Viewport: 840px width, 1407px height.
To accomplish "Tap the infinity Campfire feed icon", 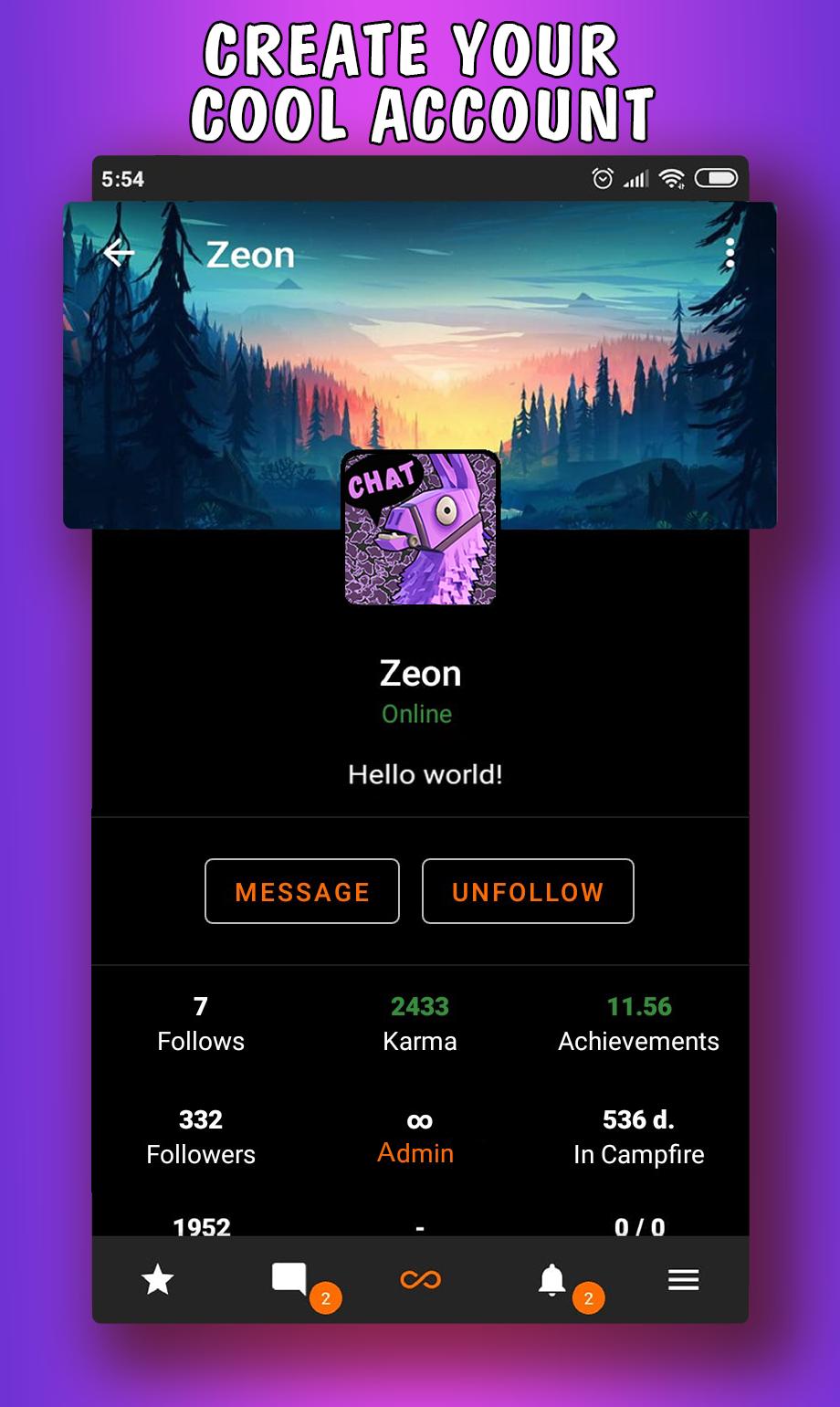I will coord(420,1280).
